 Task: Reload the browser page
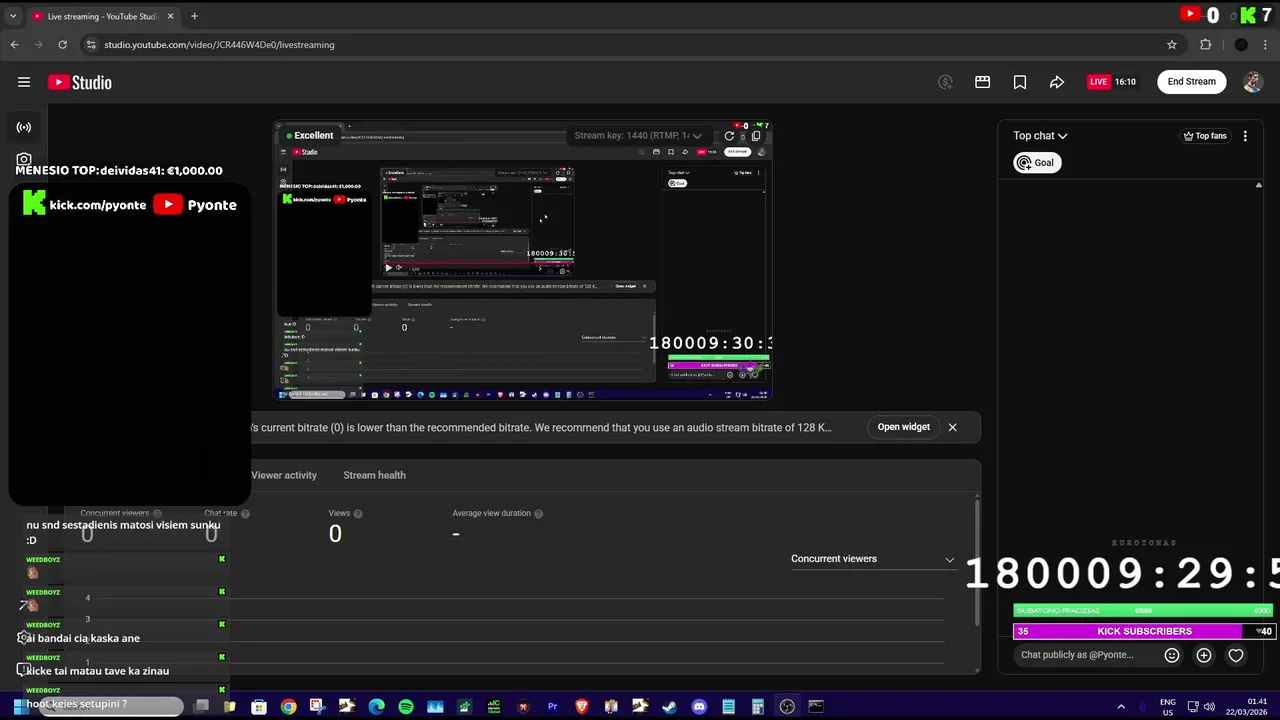coord(62,45)
